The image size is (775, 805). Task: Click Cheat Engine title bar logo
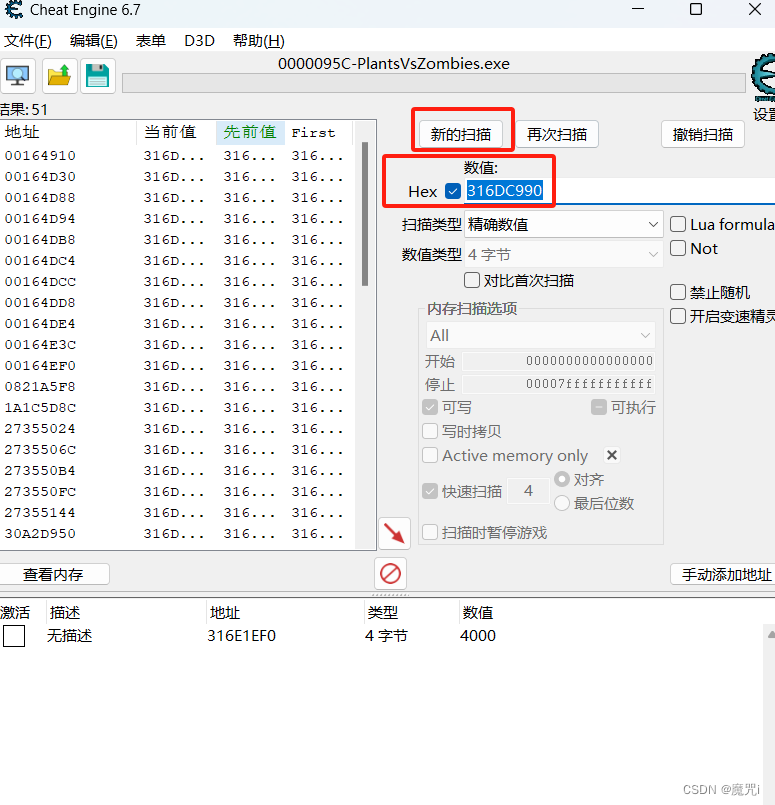[13, 10]
